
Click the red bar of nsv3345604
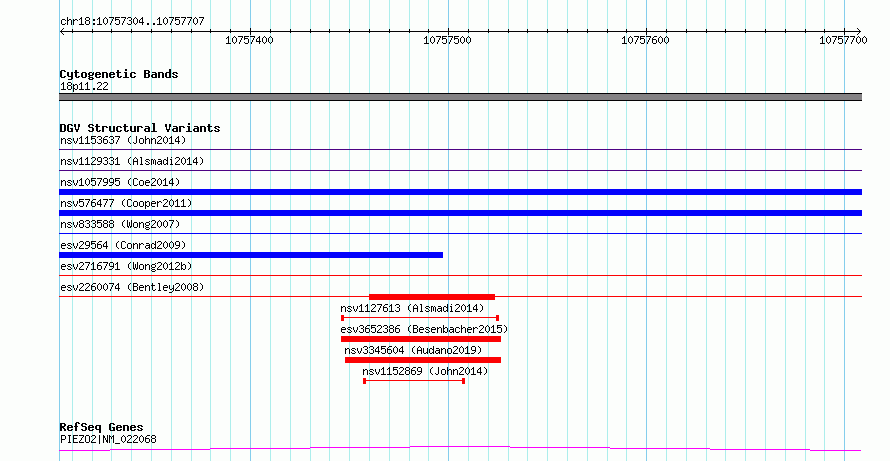click(423, 360)
